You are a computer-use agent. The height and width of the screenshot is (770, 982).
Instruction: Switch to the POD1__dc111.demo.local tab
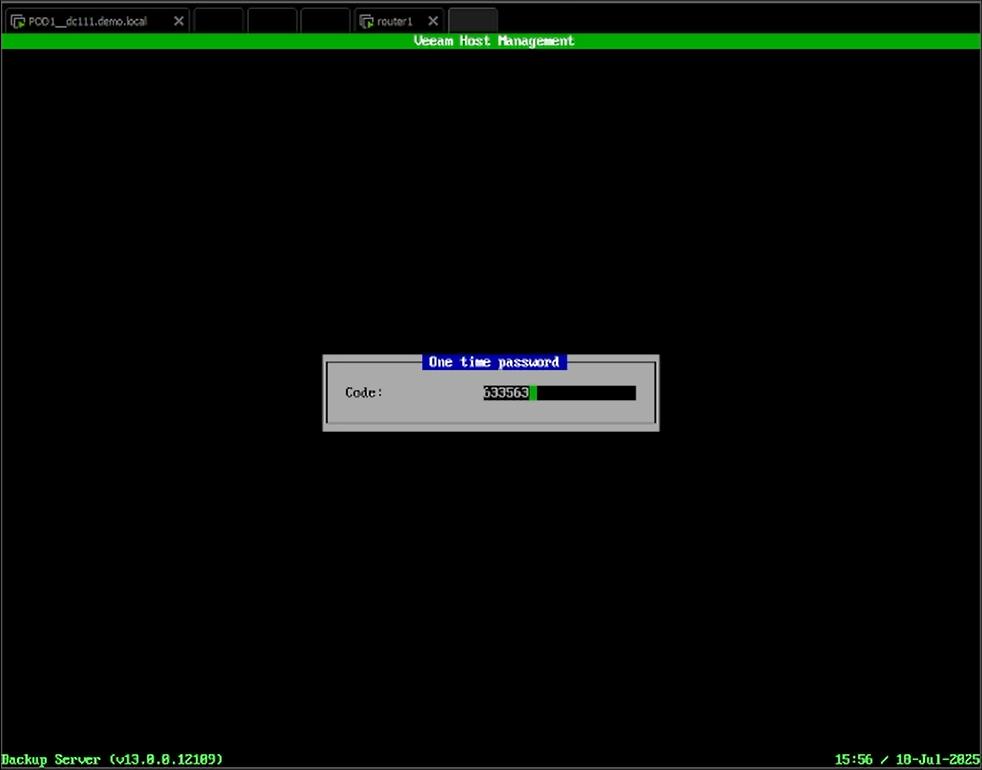(x=88, y=21)
